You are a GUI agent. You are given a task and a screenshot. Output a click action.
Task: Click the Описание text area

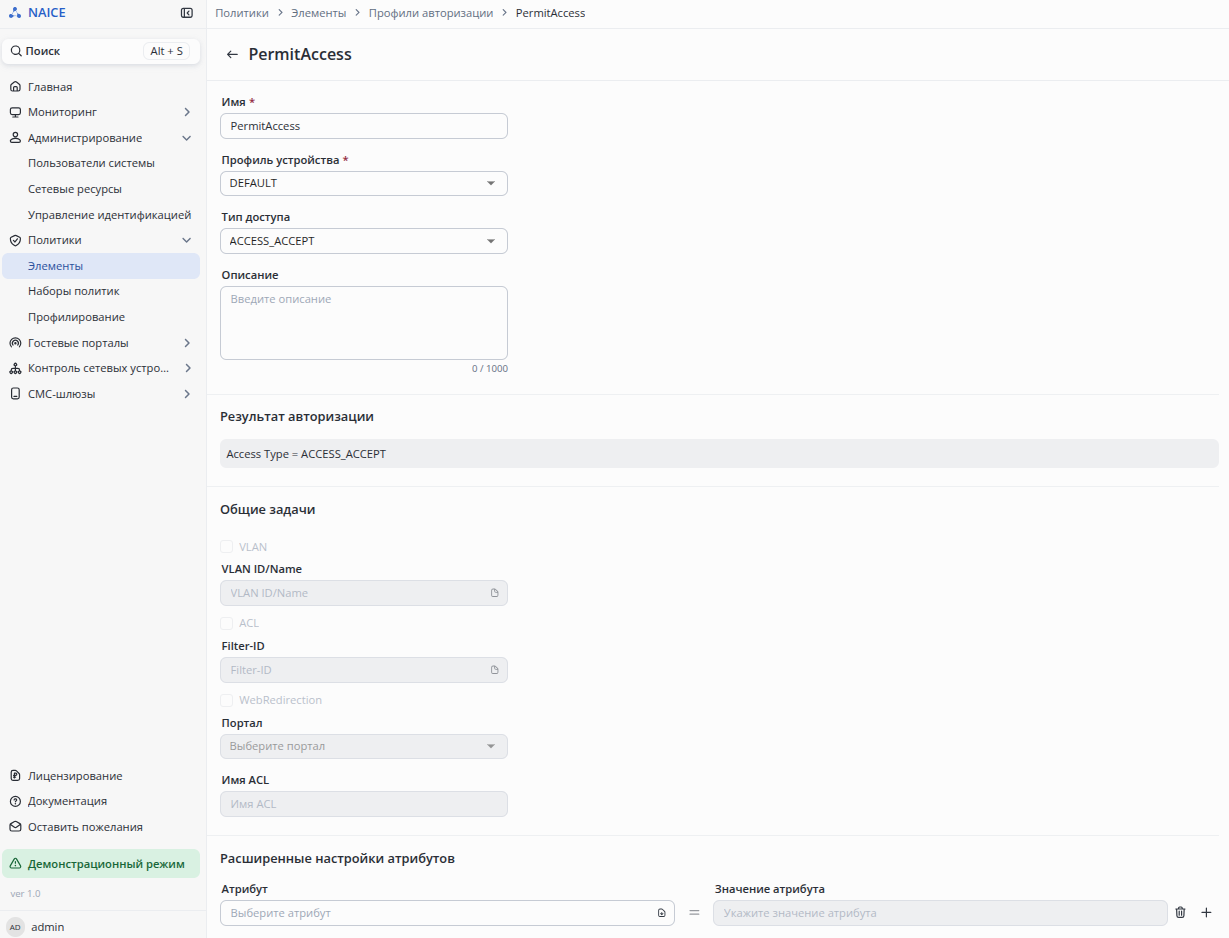(364, 323)
